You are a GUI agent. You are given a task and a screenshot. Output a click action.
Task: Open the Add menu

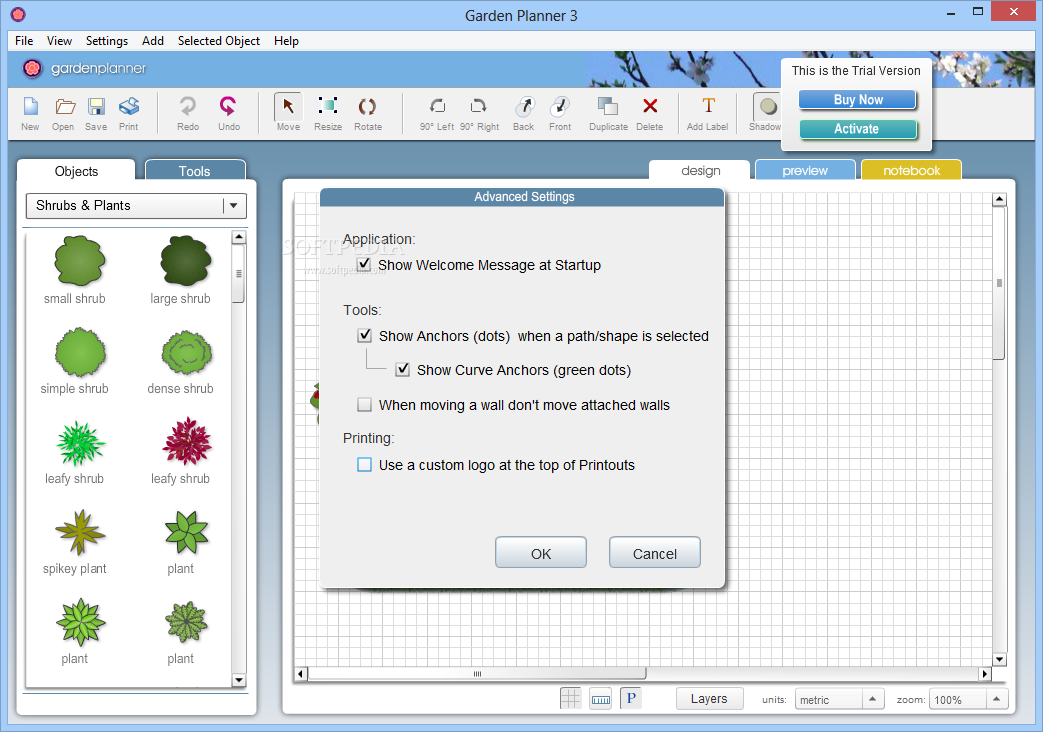pyautogui.click(x=153, y=41)
